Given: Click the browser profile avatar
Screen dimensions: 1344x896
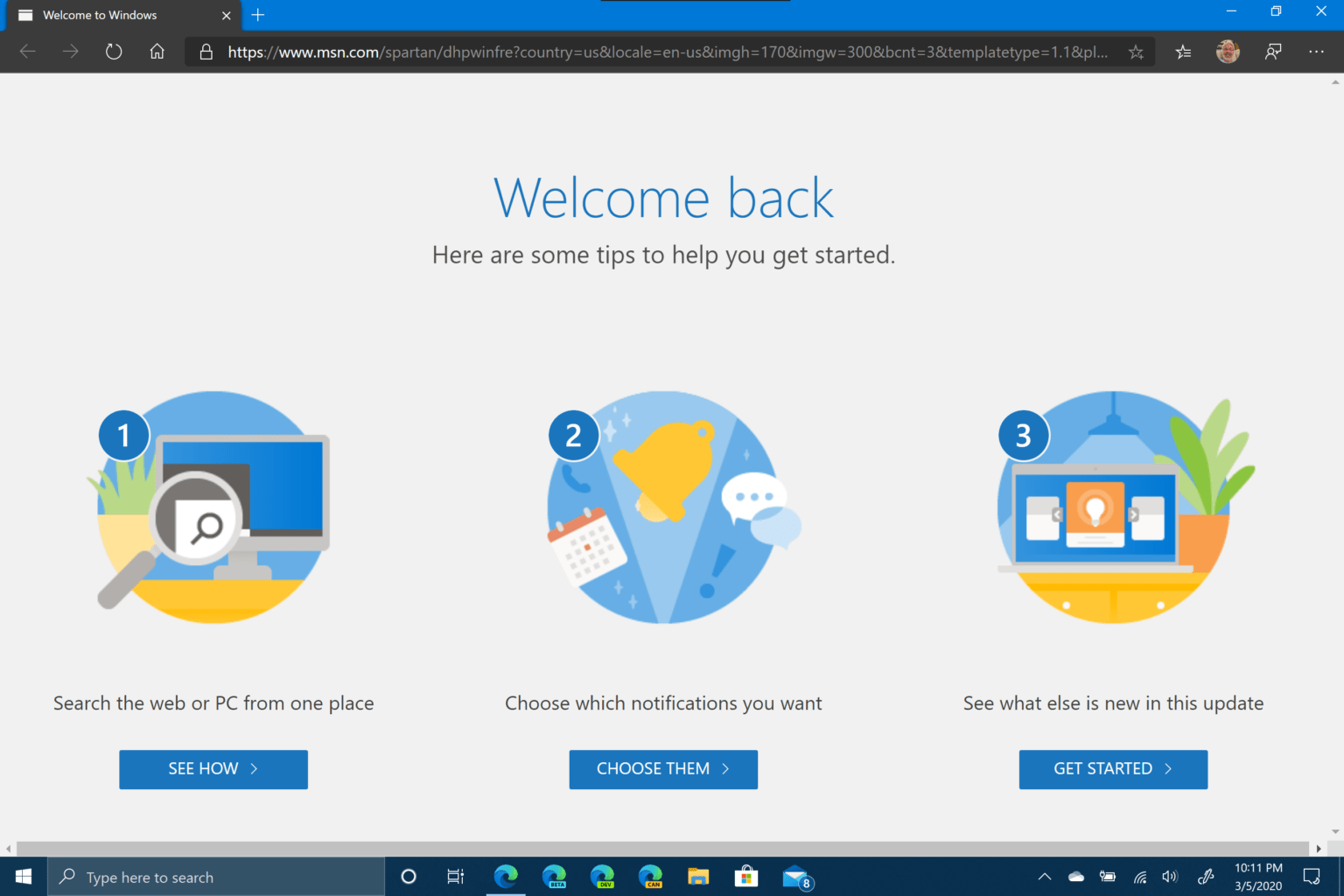Looking at the screenshot, I should tap(1228, 52).
